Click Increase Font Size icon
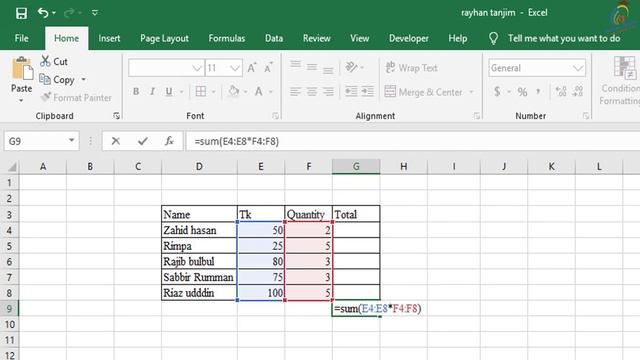Screen dimensions: 640x360 252,68
